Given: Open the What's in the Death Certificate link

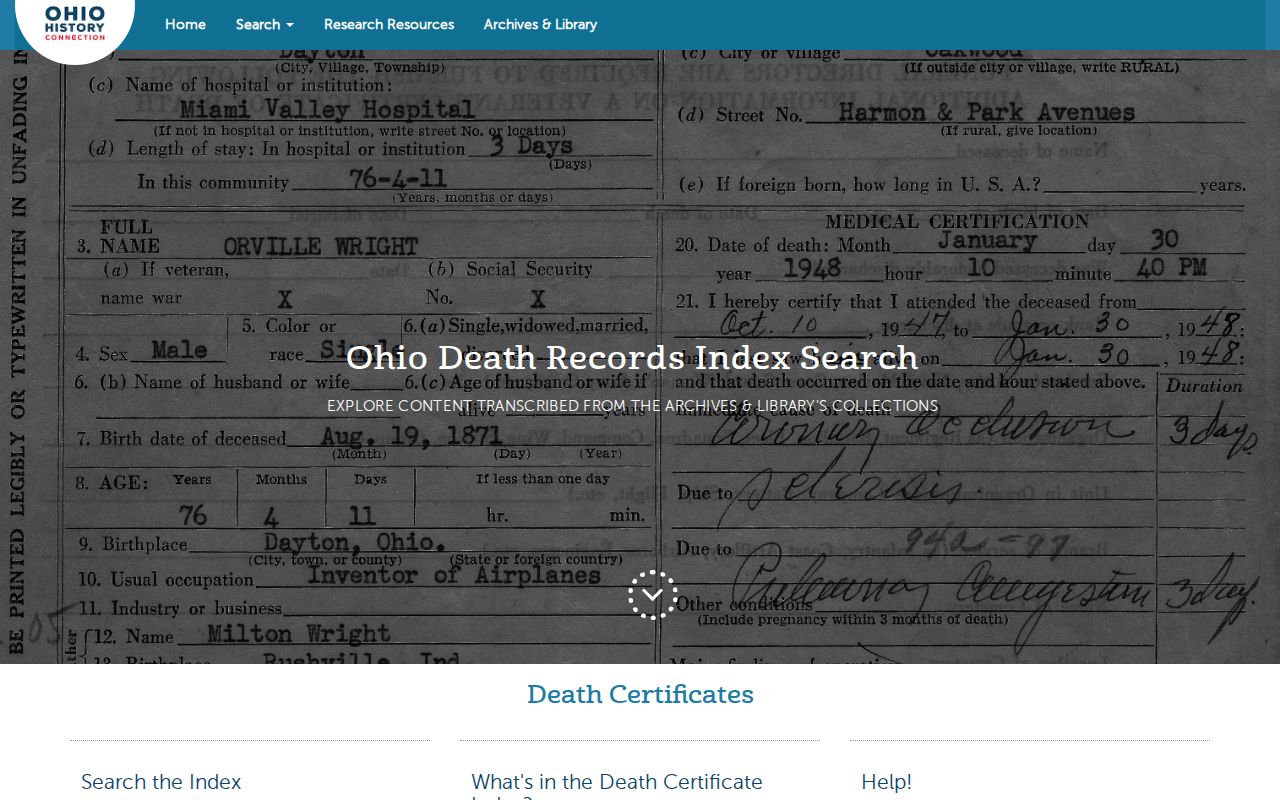Looking at the screenshot, I should [x=617, y=785].
